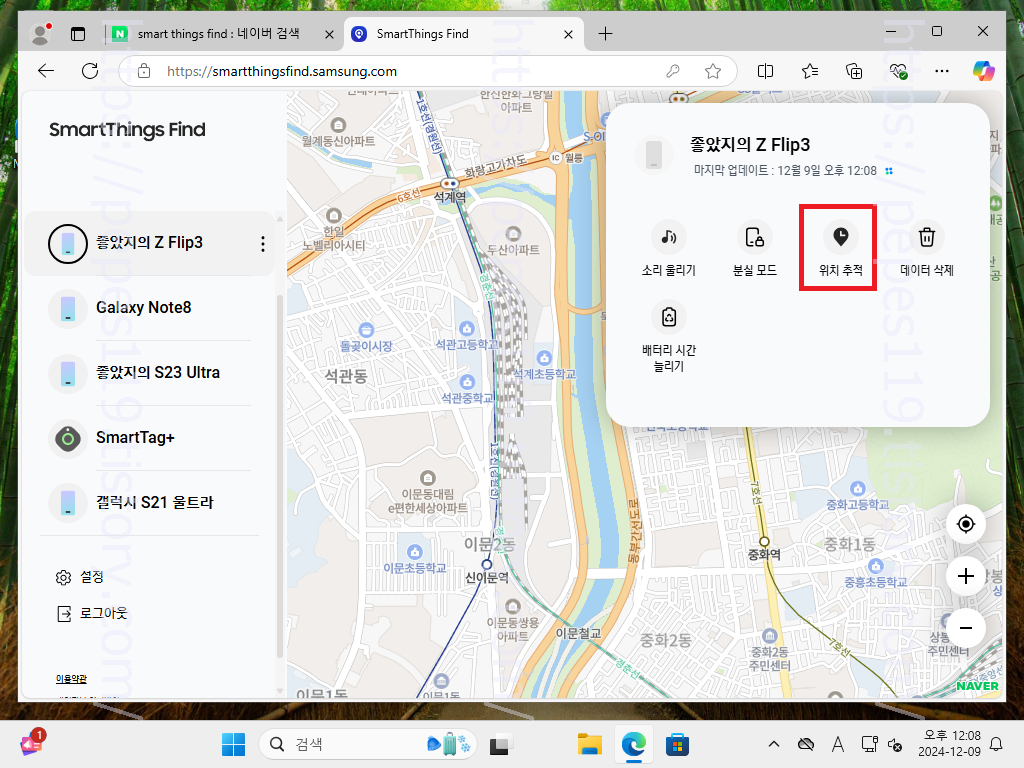
Task: Open Settings (설정) in sidebar
Action: tap(80, 577)
